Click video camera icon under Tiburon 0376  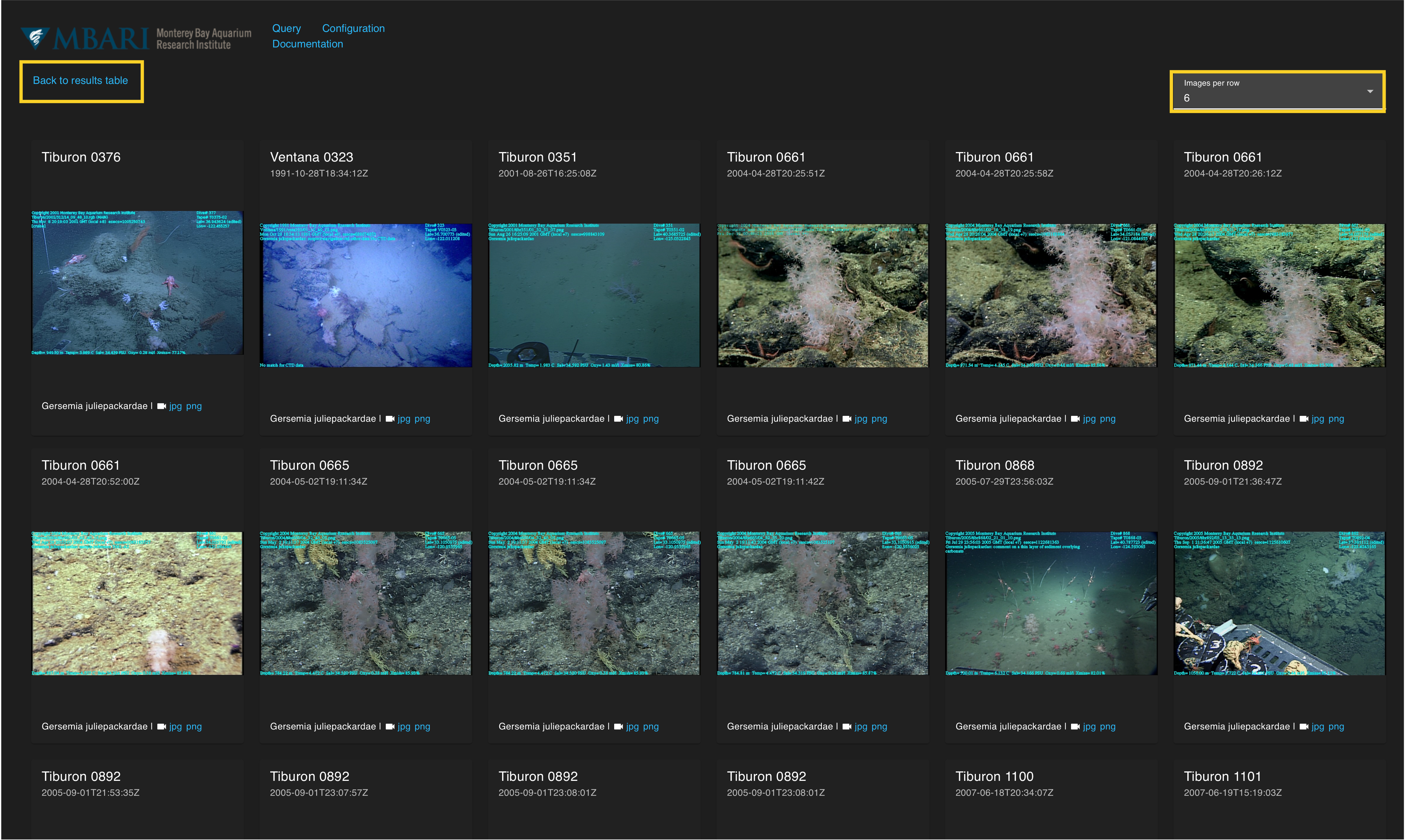tap(161, 406)
